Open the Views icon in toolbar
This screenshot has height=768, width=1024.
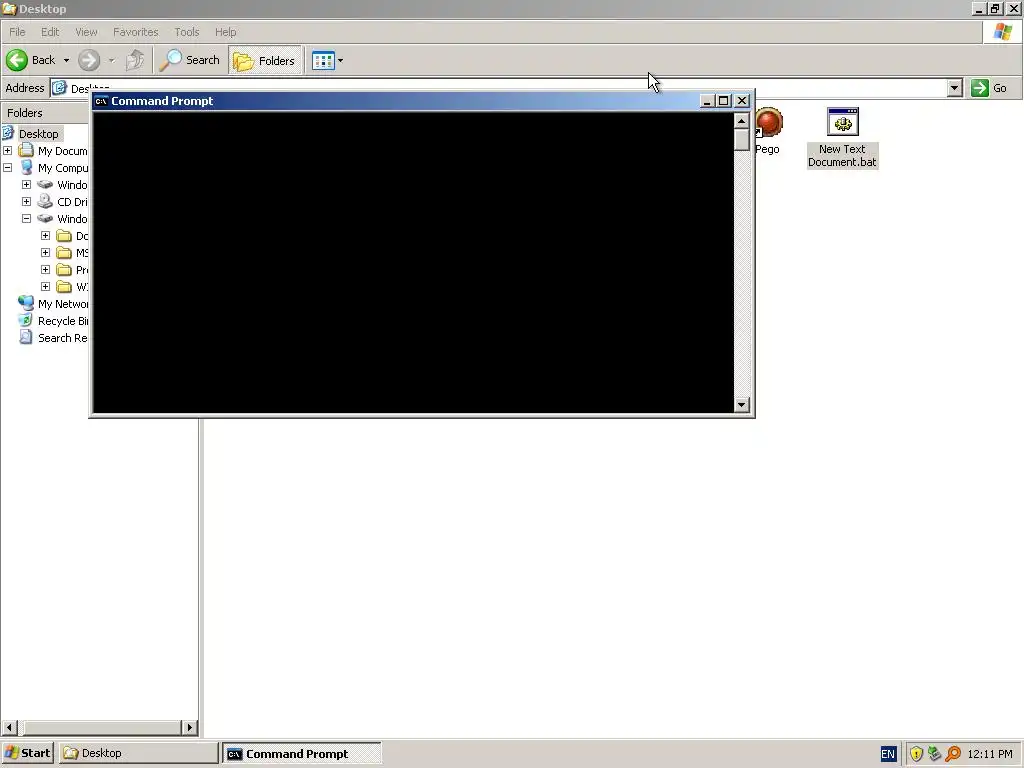pos(323,61)
